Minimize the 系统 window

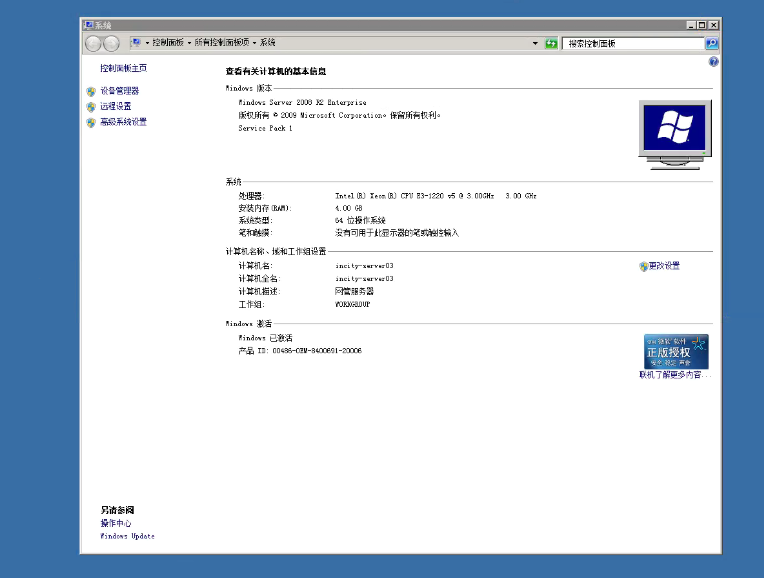690,25
